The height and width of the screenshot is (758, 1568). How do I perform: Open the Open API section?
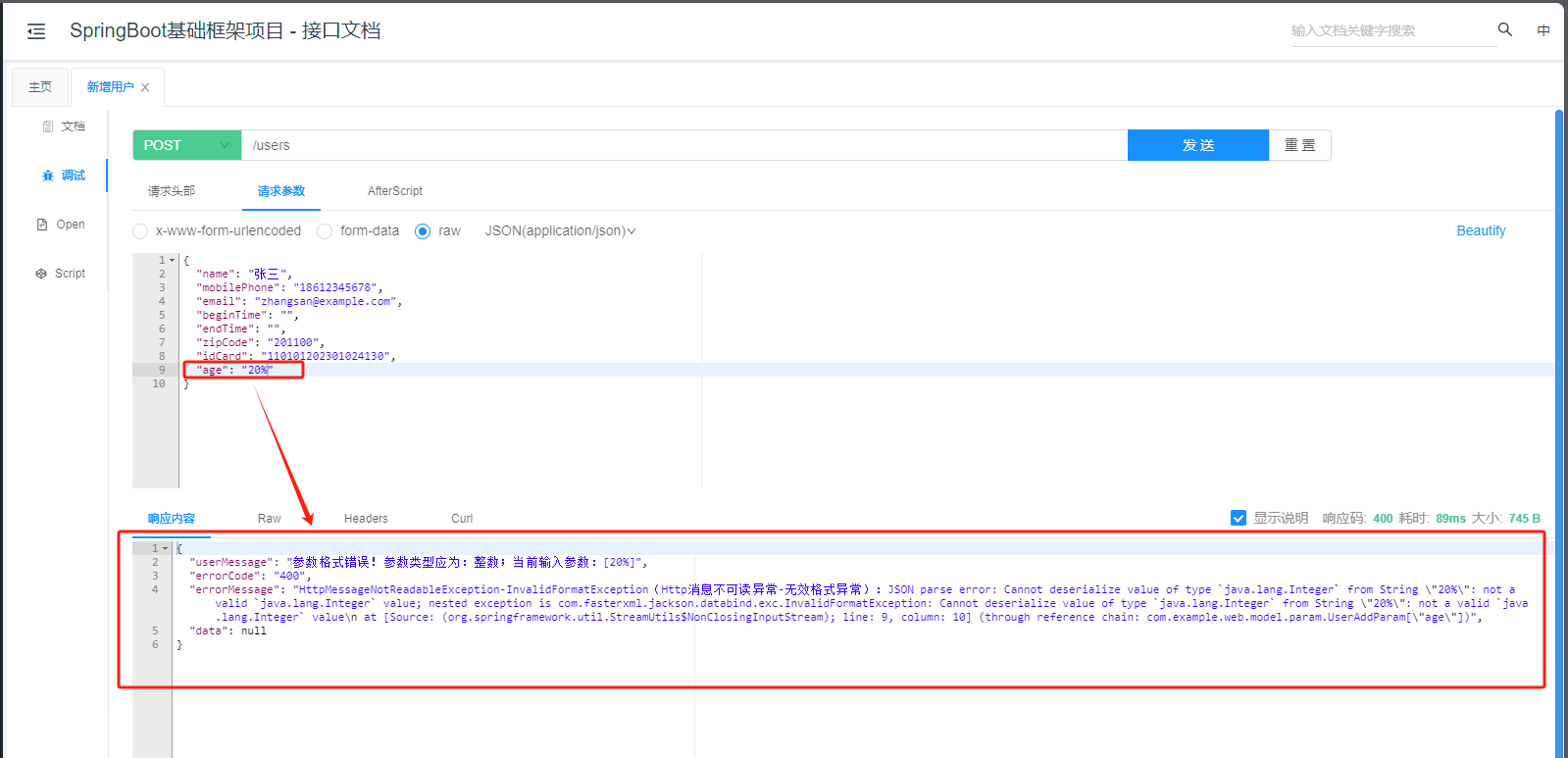[x=61, y=225]
